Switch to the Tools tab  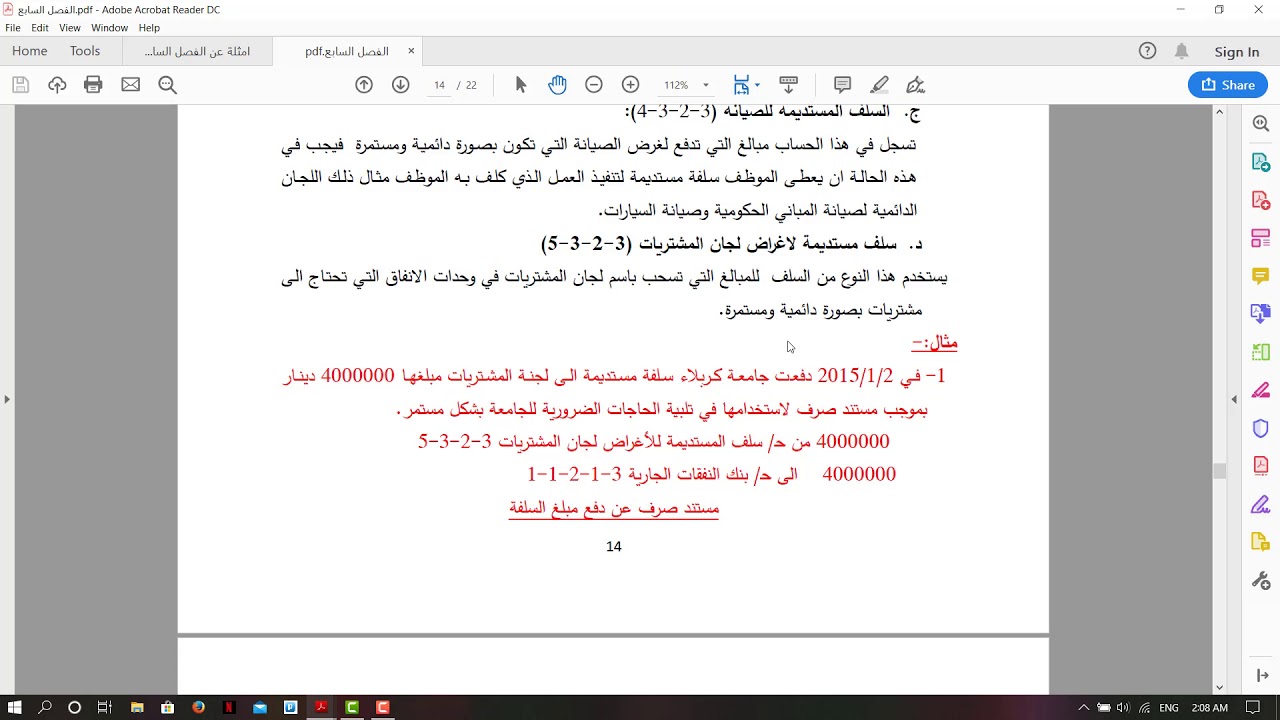pyautogui.click(x=85, y=51)
